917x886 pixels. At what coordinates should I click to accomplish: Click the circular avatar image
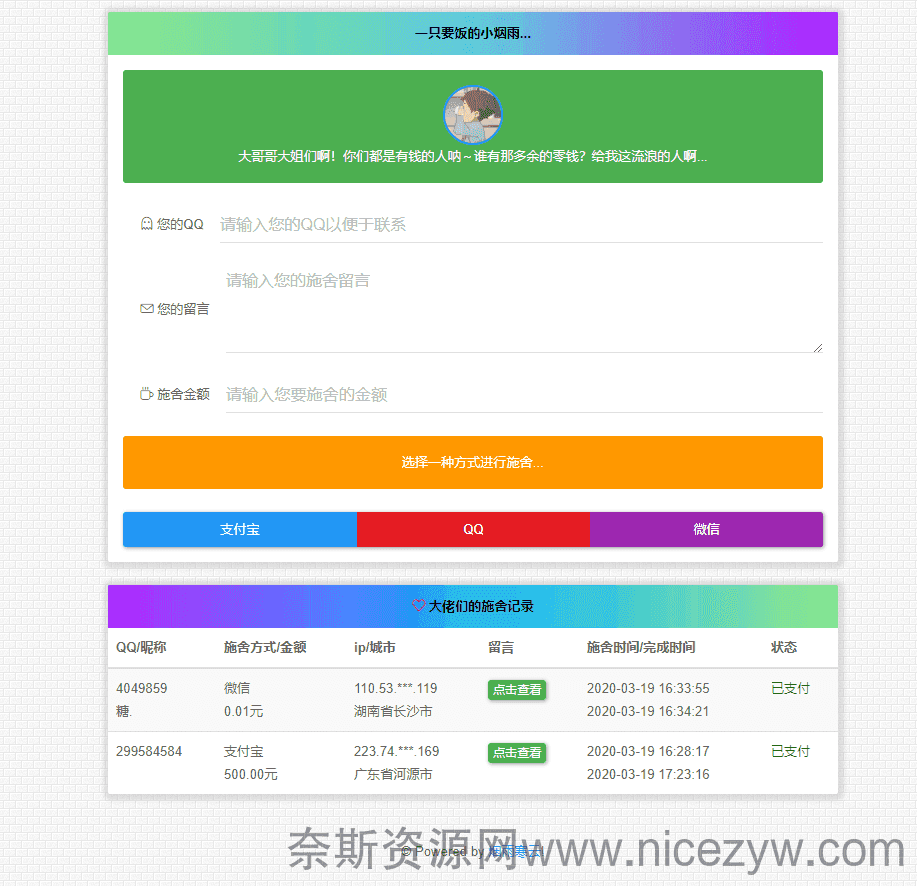(473, 115)
